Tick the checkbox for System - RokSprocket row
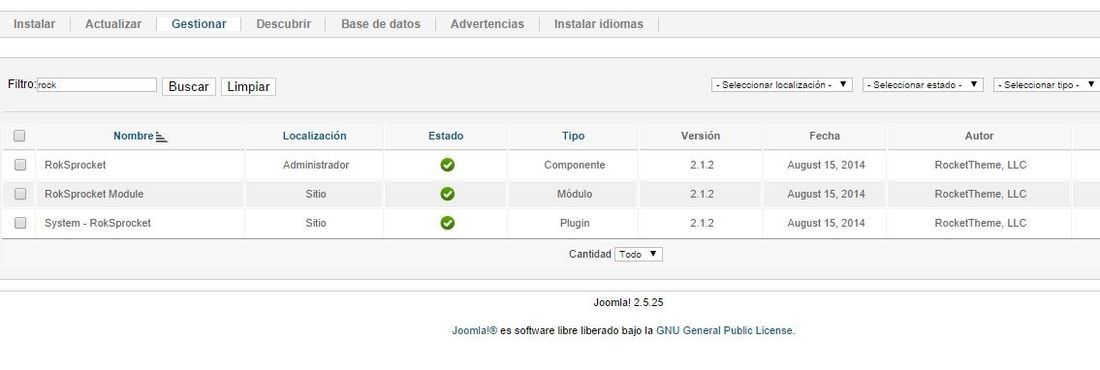This screenshot has width=1100, height=370. click(x=20, y=223)
